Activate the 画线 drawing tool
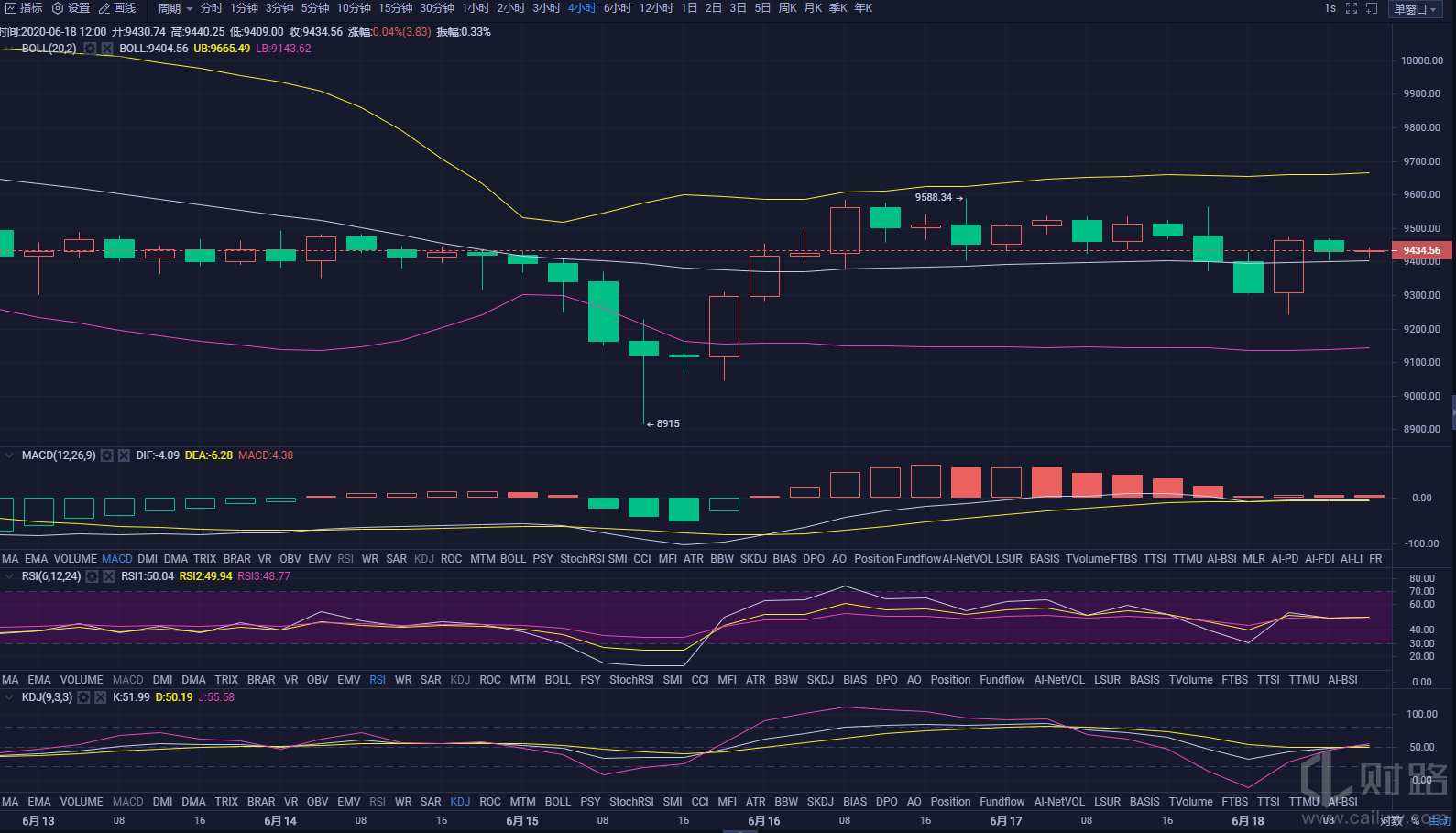 tap(117, 8)
